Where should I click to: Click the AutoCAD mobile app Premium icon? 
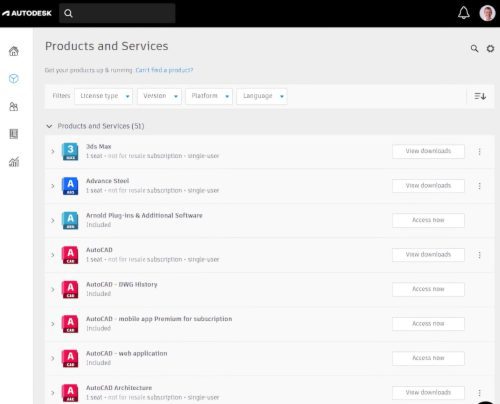[x=70, y=324]
